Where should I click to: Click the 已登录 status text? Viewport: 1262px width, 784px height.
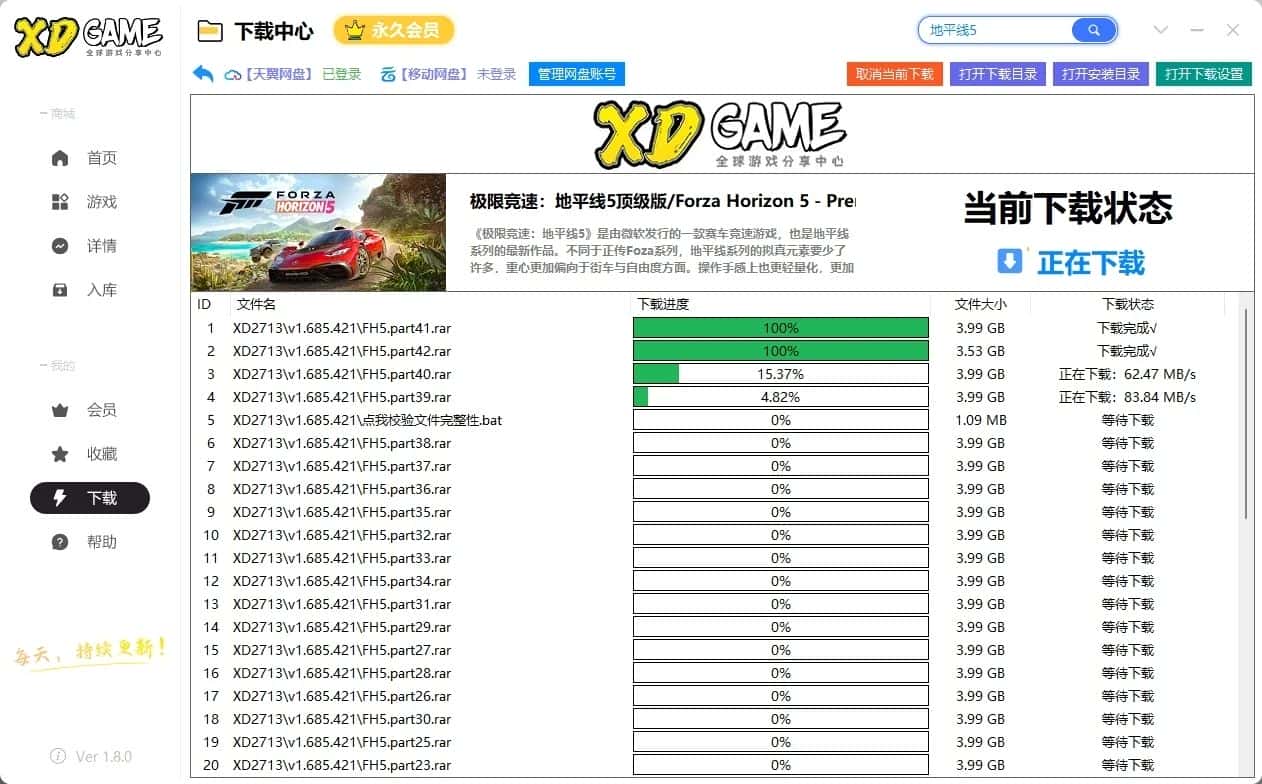click(342, 74)
